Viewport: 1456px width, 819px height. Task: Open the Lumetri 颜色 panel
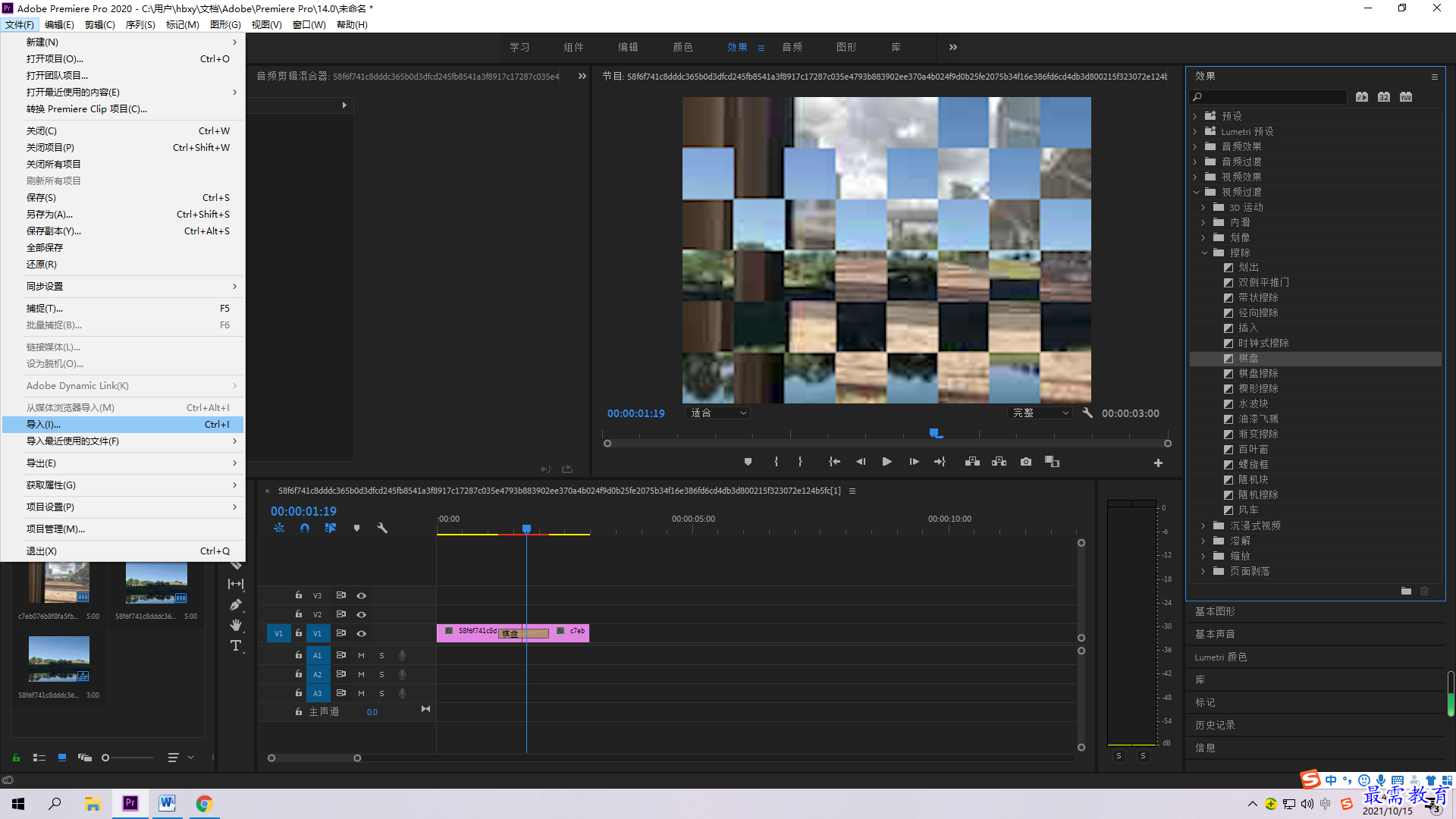1221,657
